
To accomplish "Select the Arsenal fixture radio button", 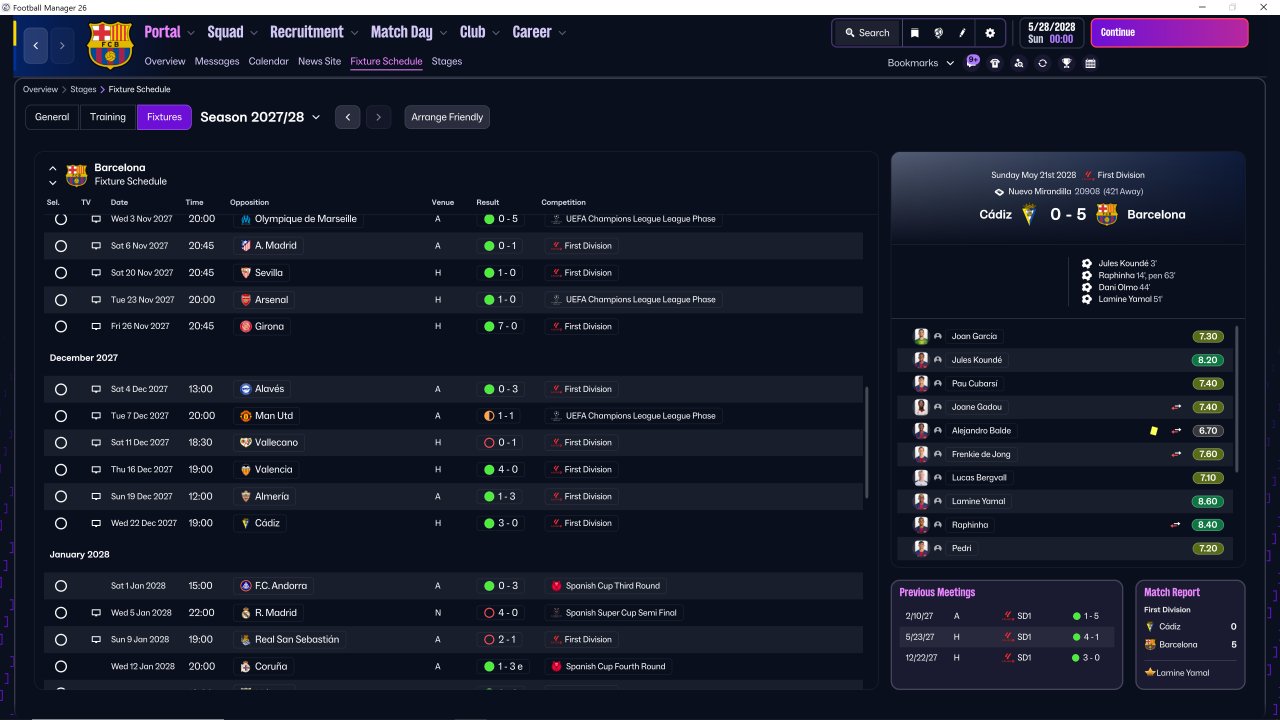I will pos(61,299).
